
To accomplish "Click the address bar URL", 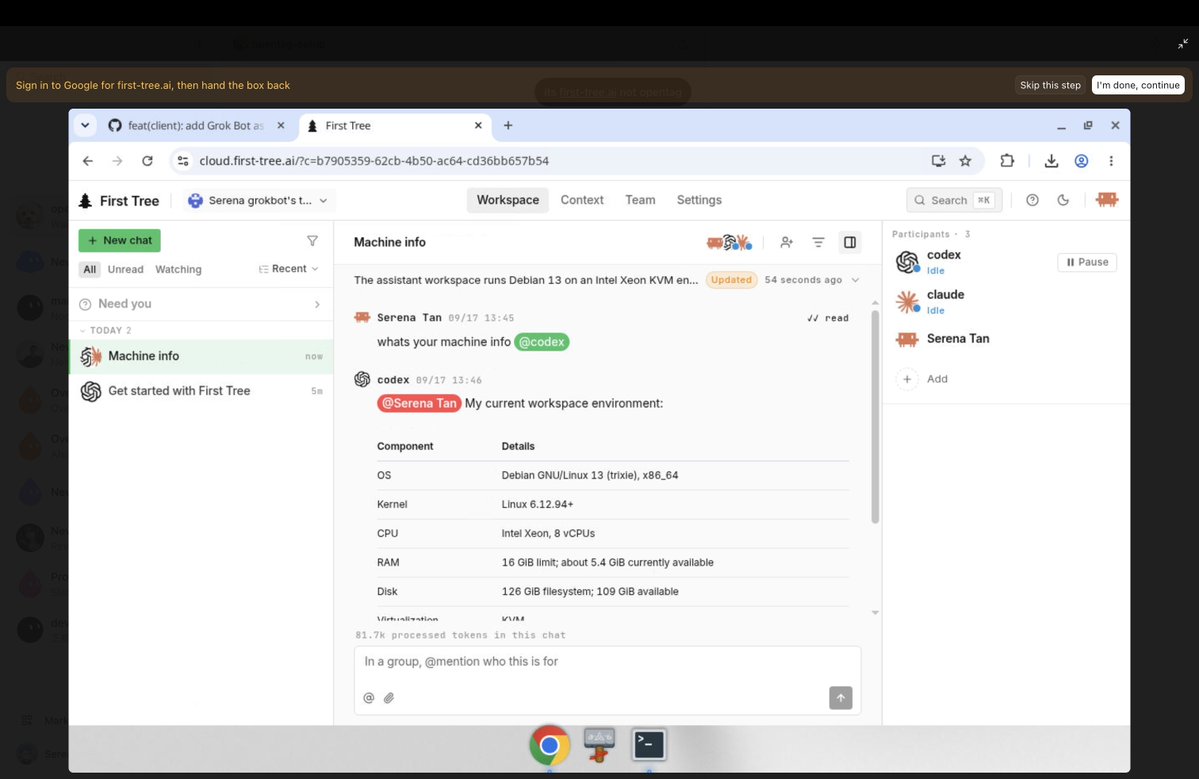I will 374,161.
